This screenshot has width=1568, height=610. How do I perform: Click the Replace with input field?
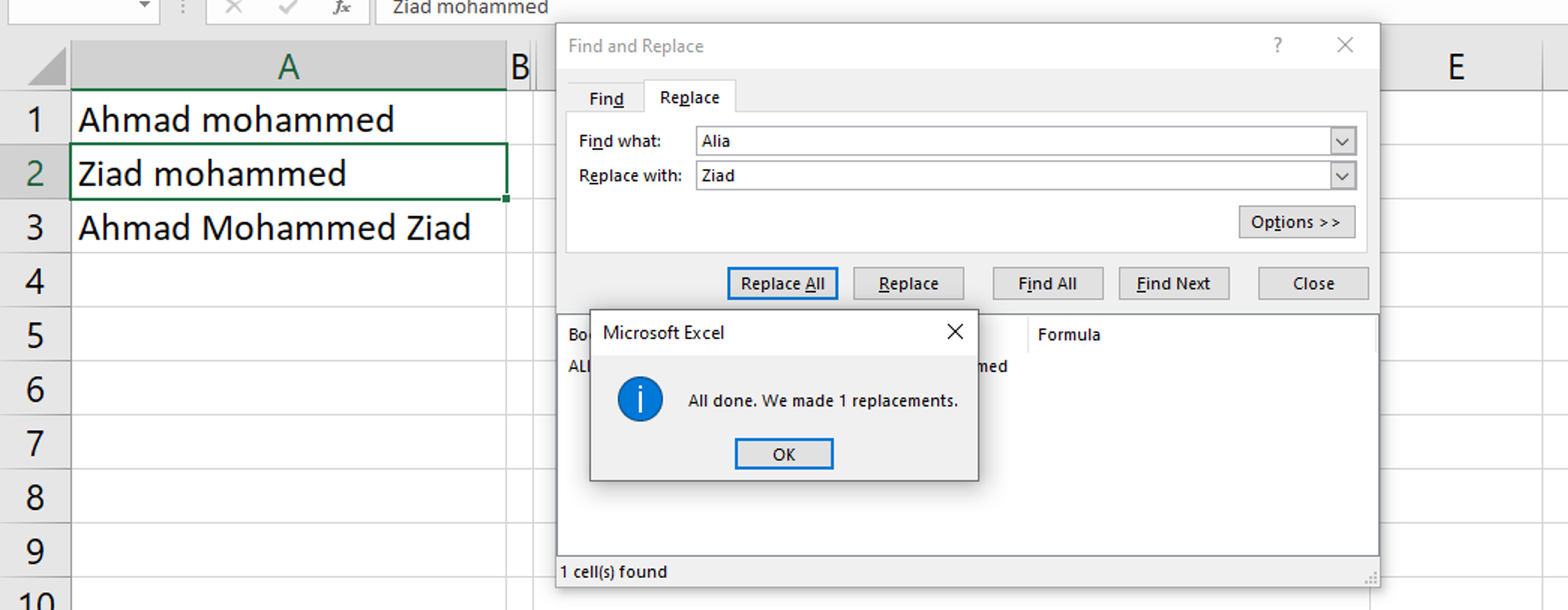coord(1012,176)
